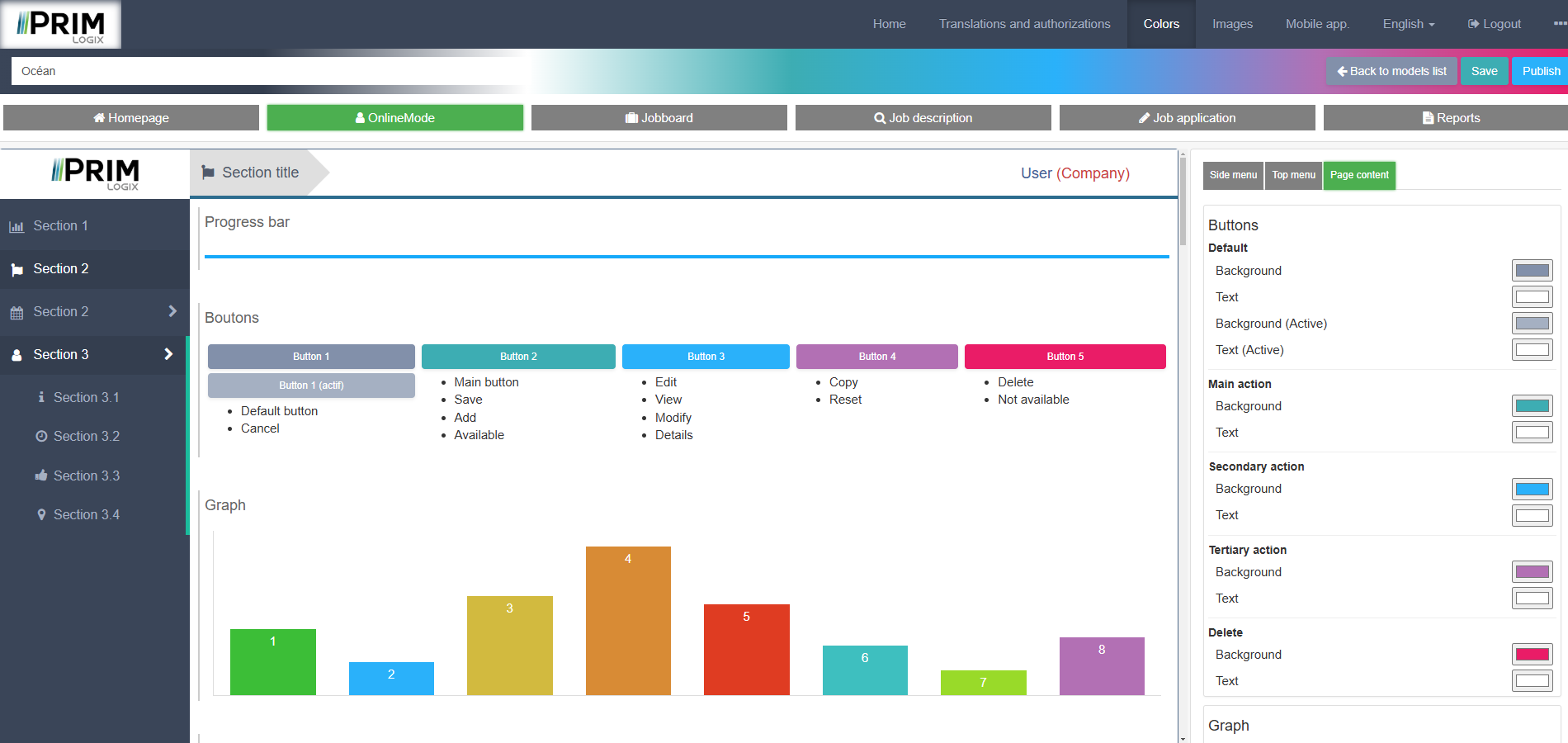This screenshot has height=743, width=1568.
Task: Expand the Section 2 submenu chevron
Action: (x=172, y=311)
